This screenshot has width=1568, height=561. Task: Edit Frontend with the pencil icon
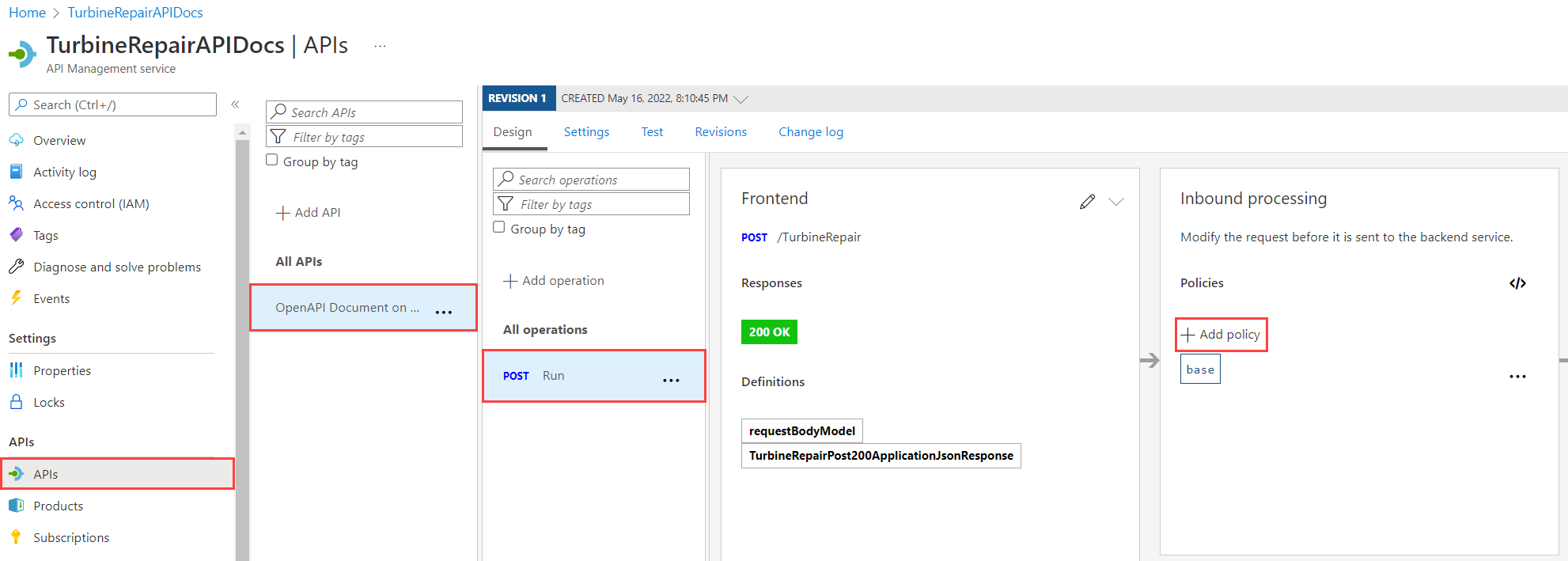[x=1087, y=202]
